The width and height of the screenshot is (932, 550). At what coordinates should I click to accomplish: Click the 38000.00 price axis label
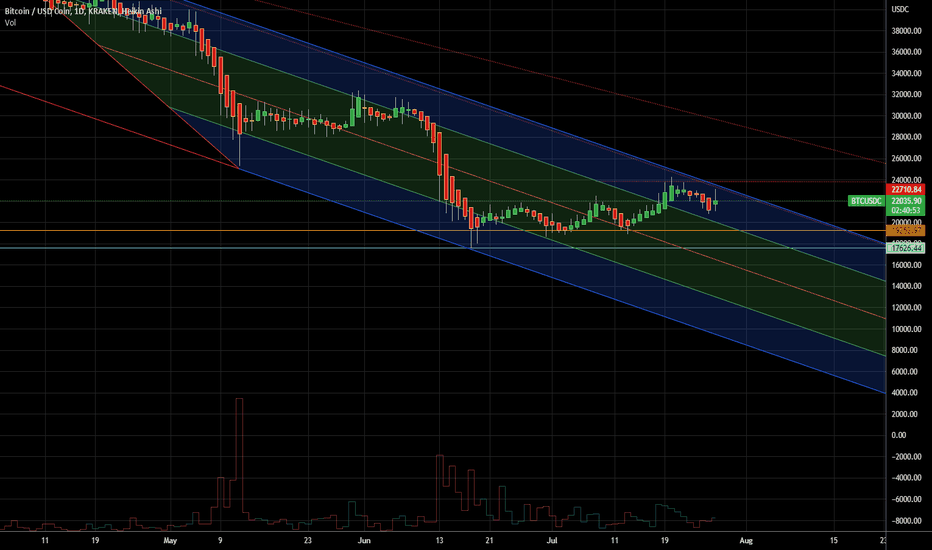906,31
